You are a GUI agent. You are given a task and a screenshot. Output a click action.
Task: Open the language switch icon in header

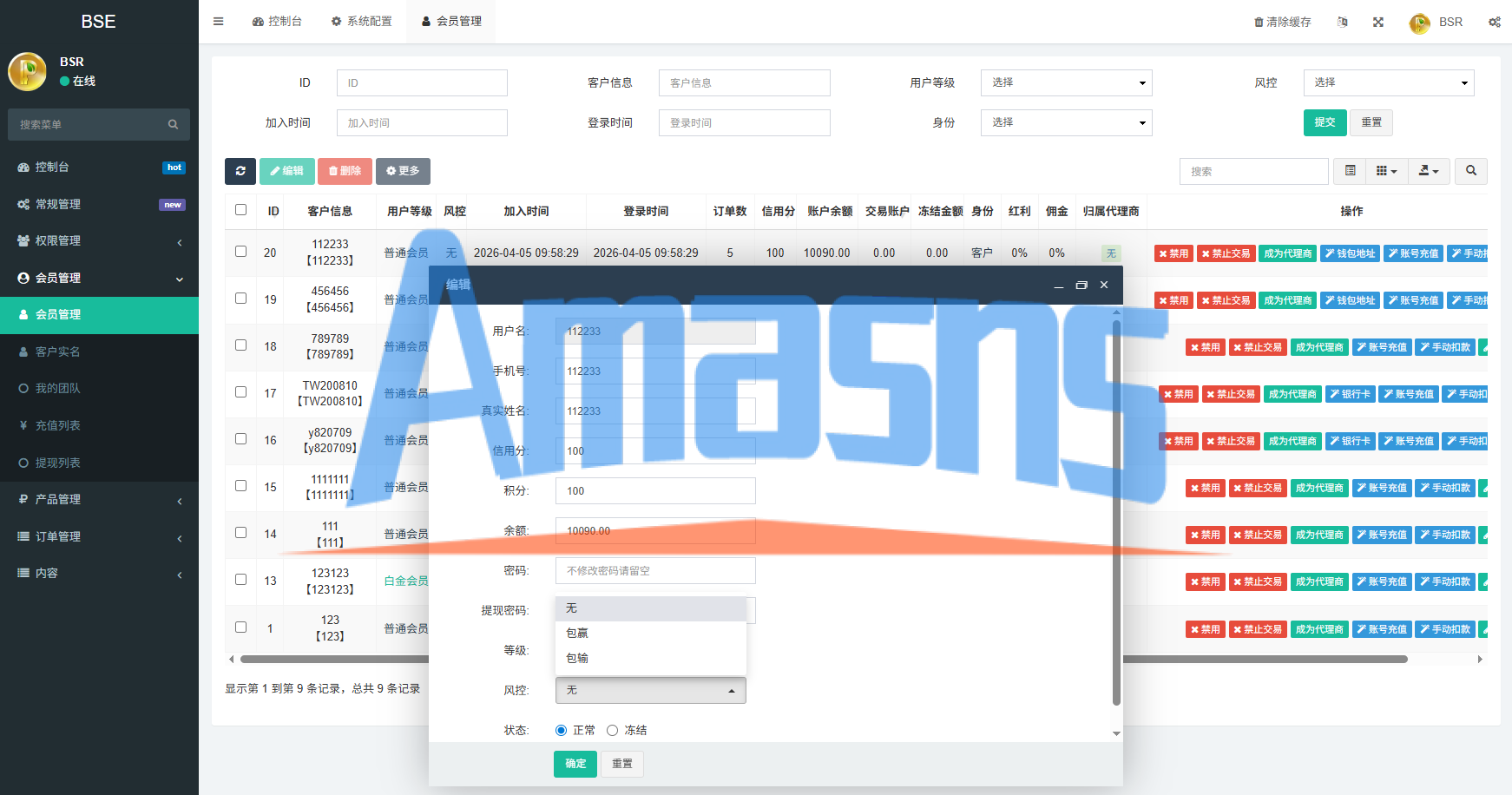[1343, 22]
